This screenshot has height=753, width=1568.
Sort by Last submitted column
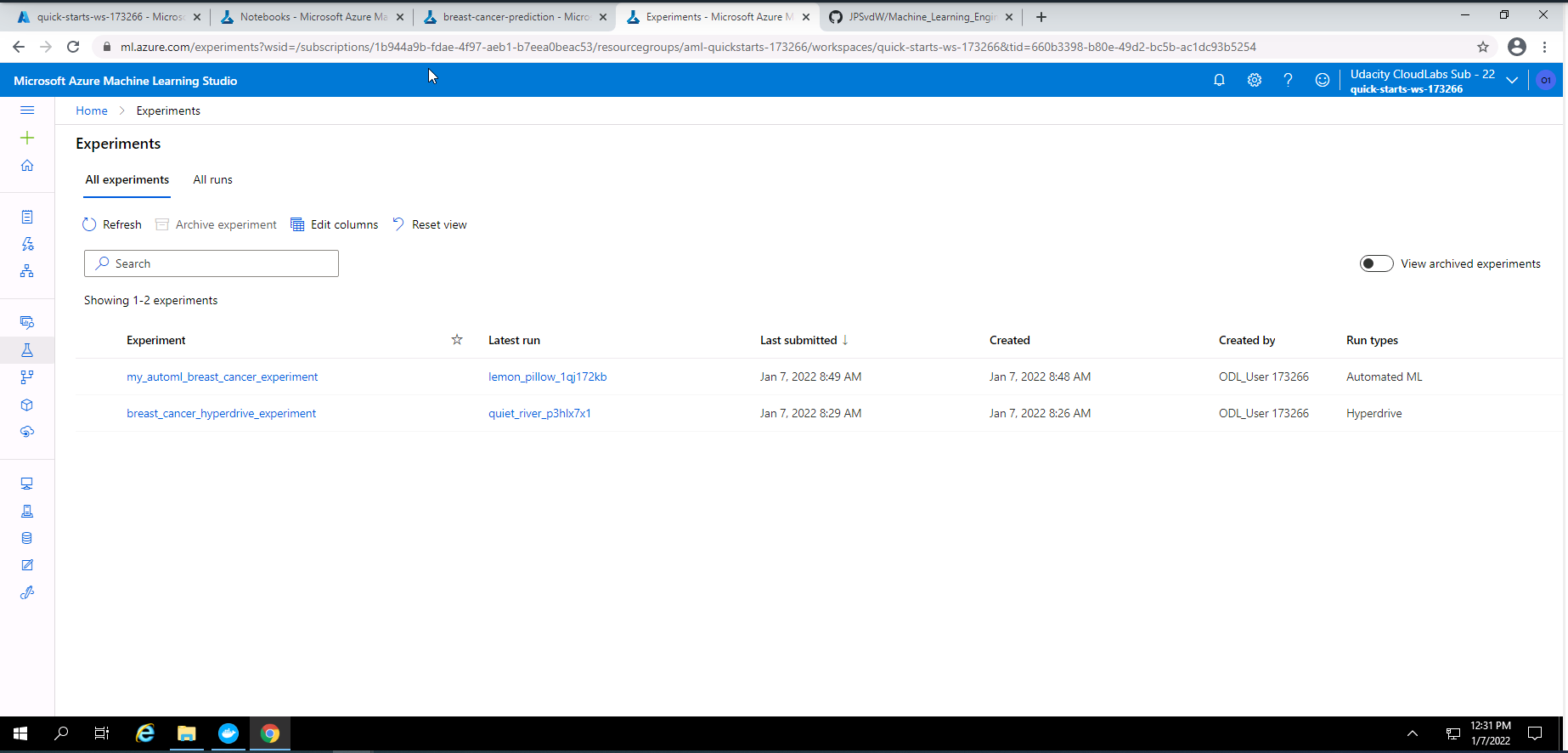click(x=804, y=340)
